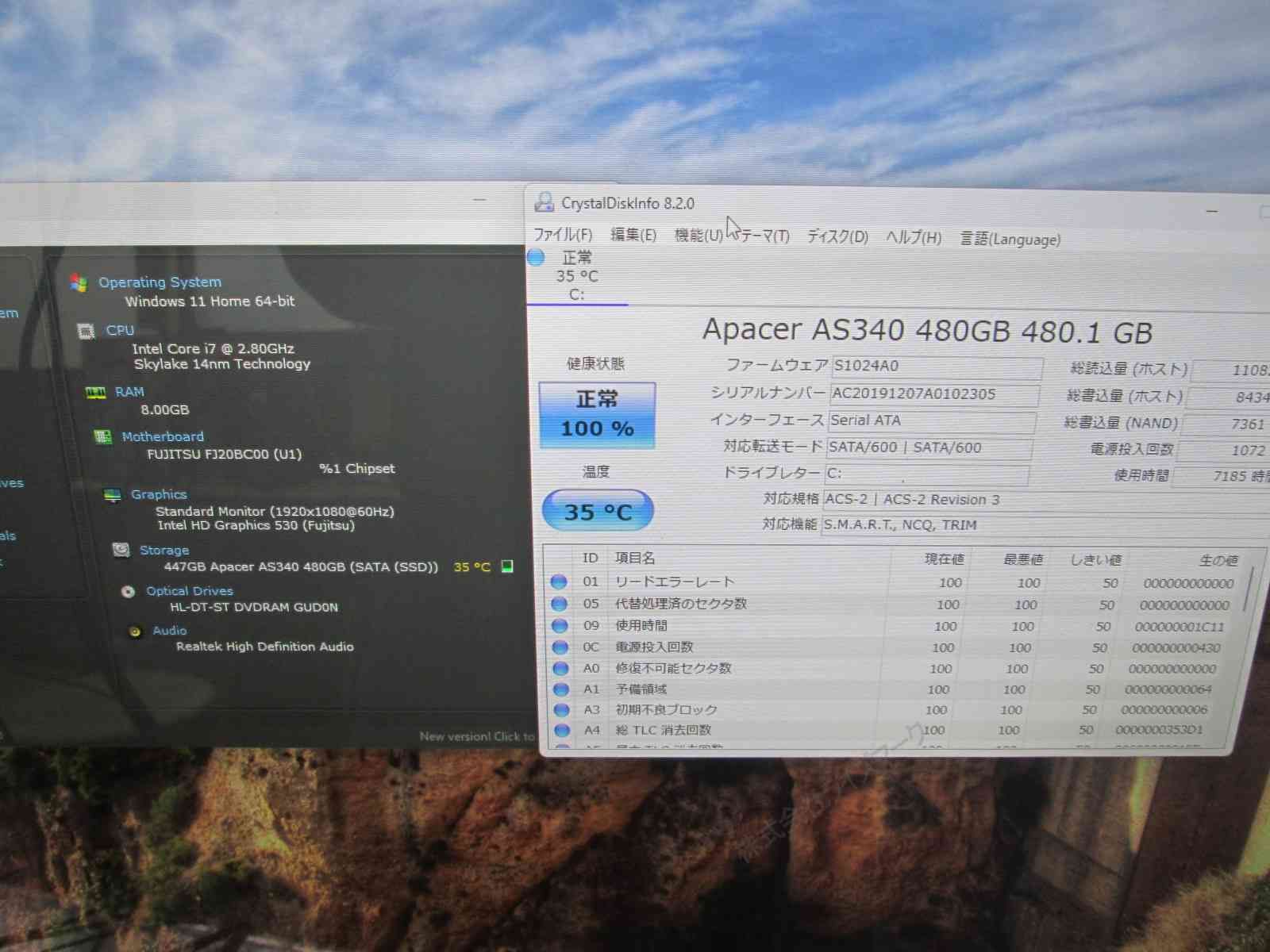Open the テーマ(T) menu
Viewport: 1270px width, 952px height.
[x=765, y=236]
